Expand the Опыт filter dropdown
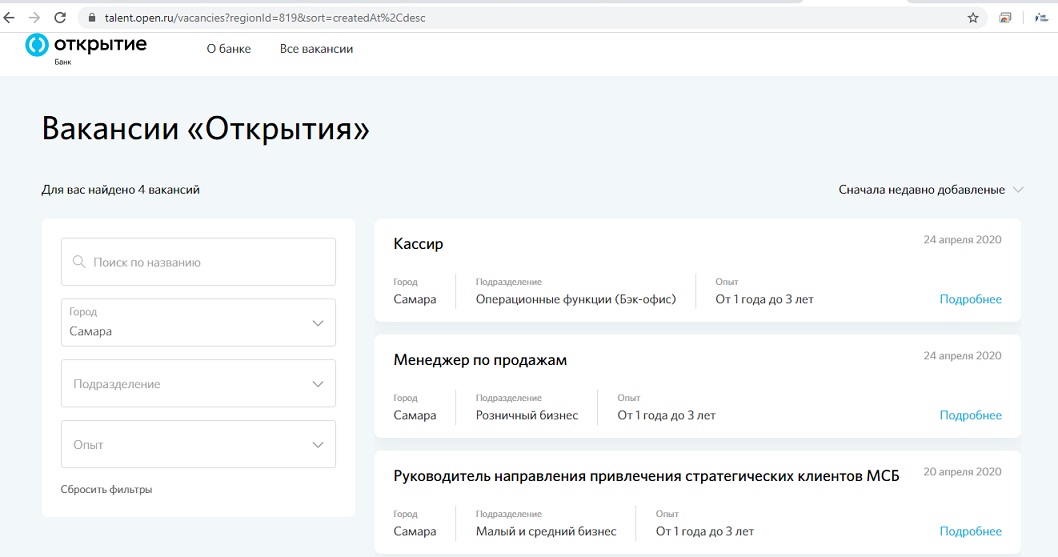 coord(198,445)
